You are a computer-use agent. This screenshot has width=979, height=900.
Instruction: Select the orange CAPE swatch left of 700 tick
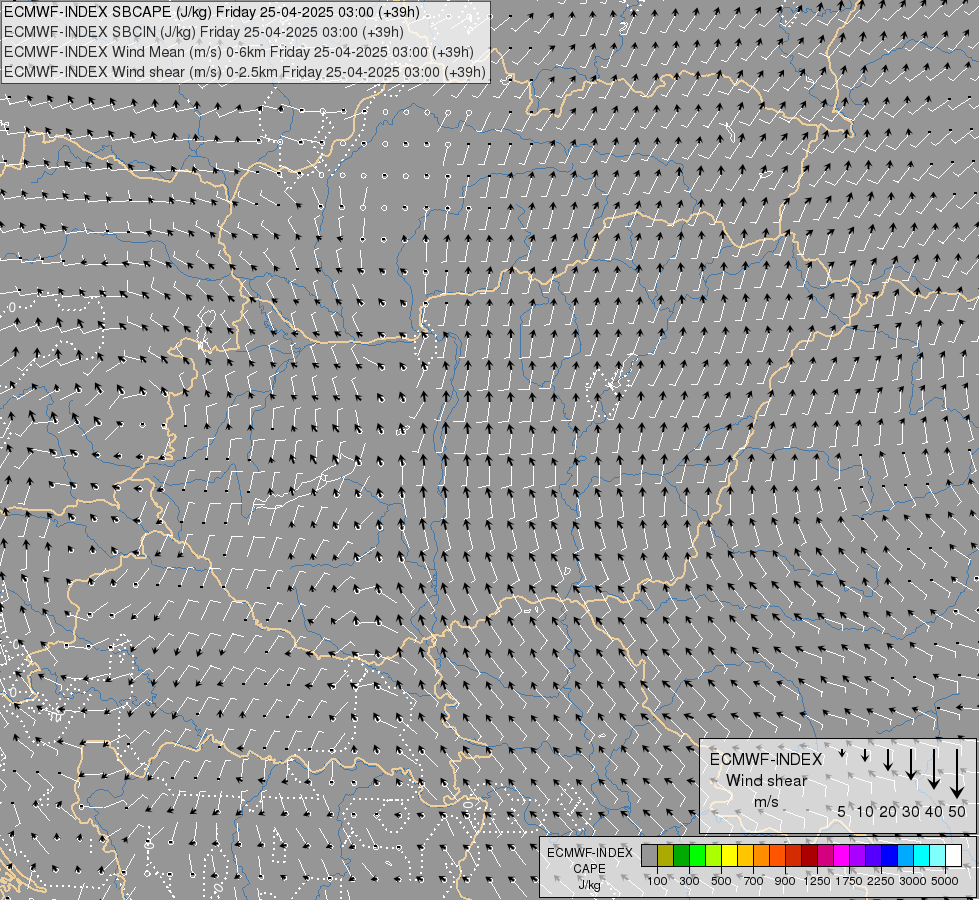pyautogui.click(x=762, y=856)
